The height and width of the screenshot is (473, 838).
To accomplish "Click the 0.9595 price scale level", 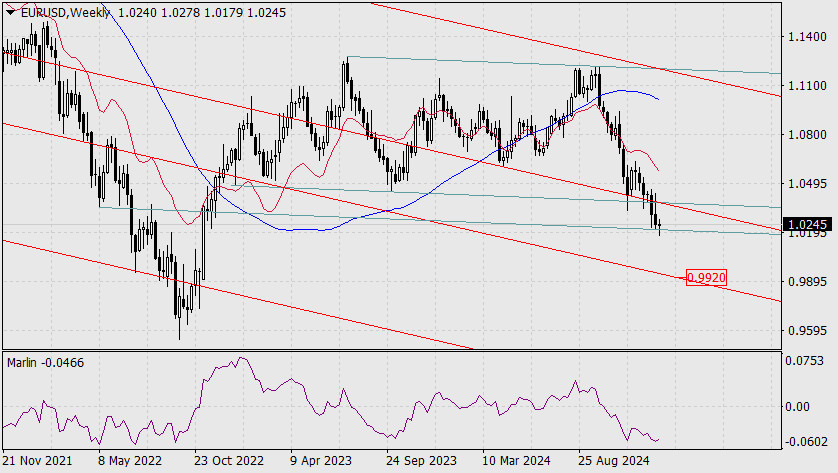I will tap(807, 331).
